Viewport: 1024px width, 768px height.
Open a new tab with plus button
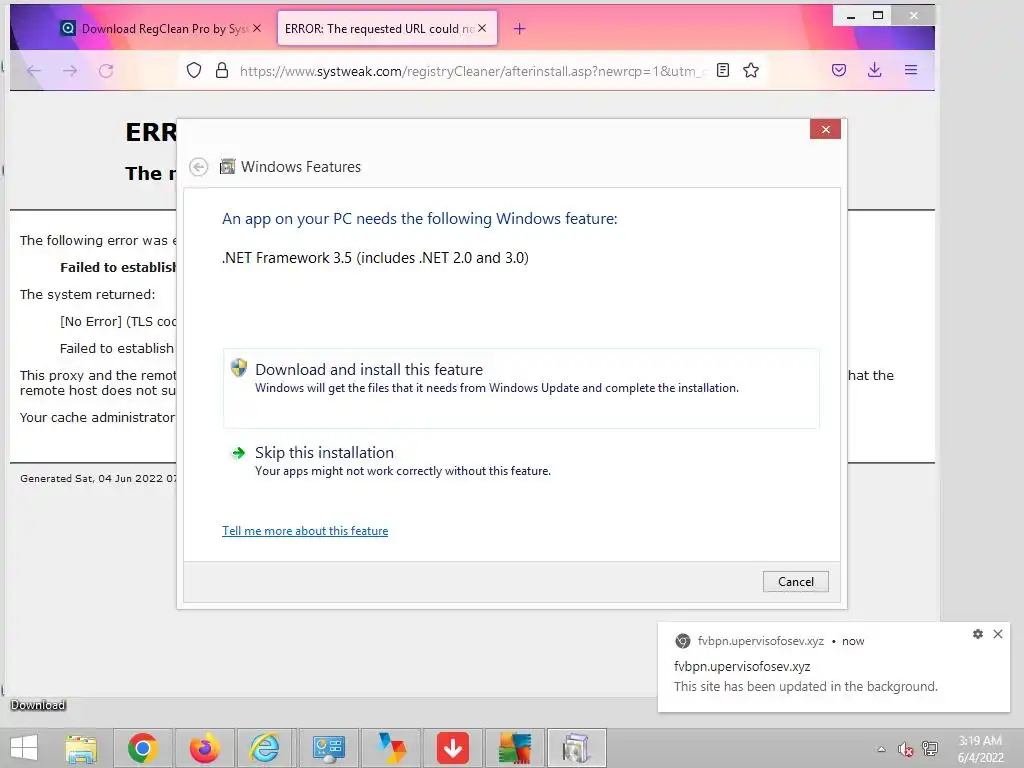519,29
